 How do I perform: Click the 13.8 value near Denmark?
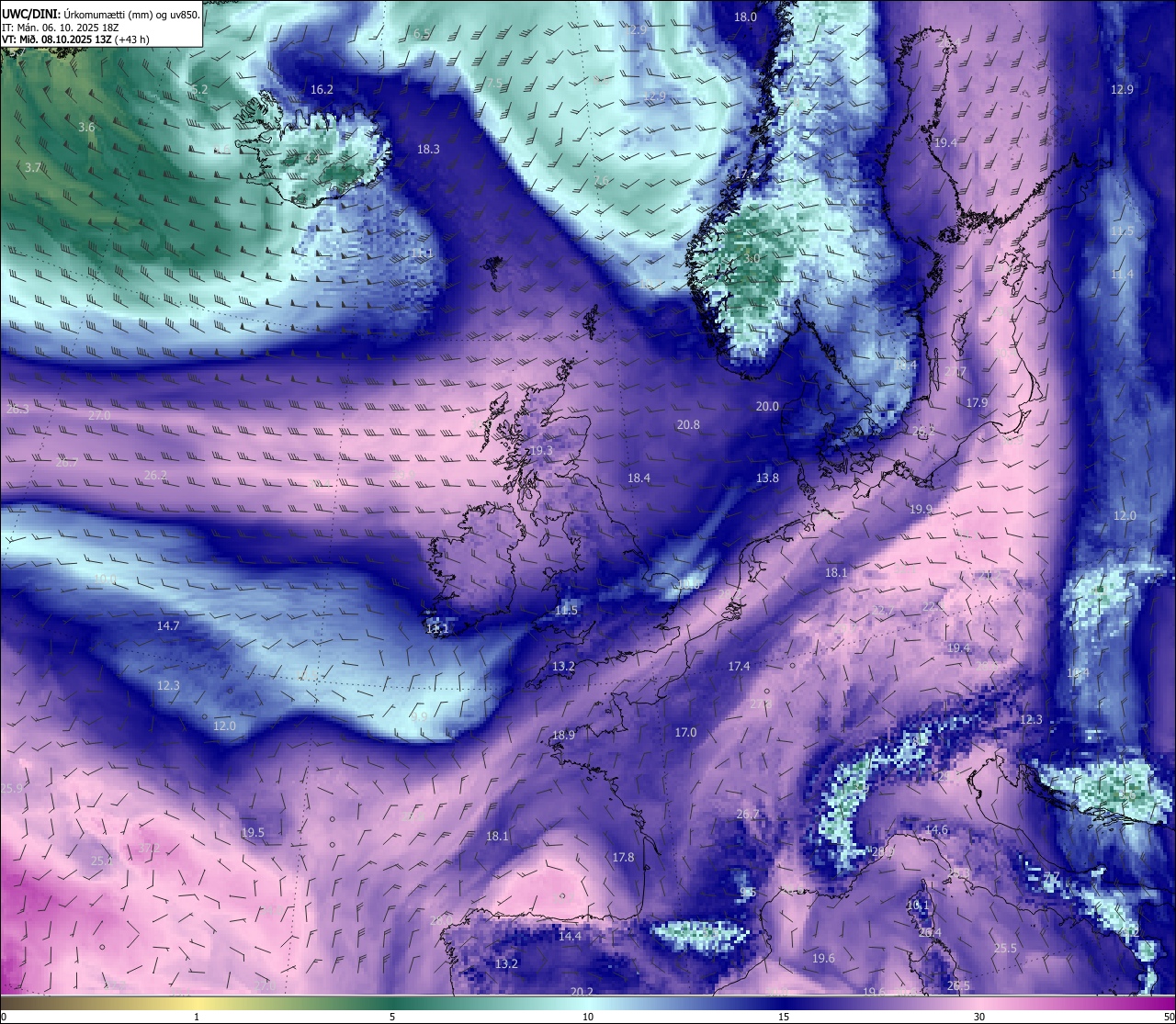[x=767, y=478]
